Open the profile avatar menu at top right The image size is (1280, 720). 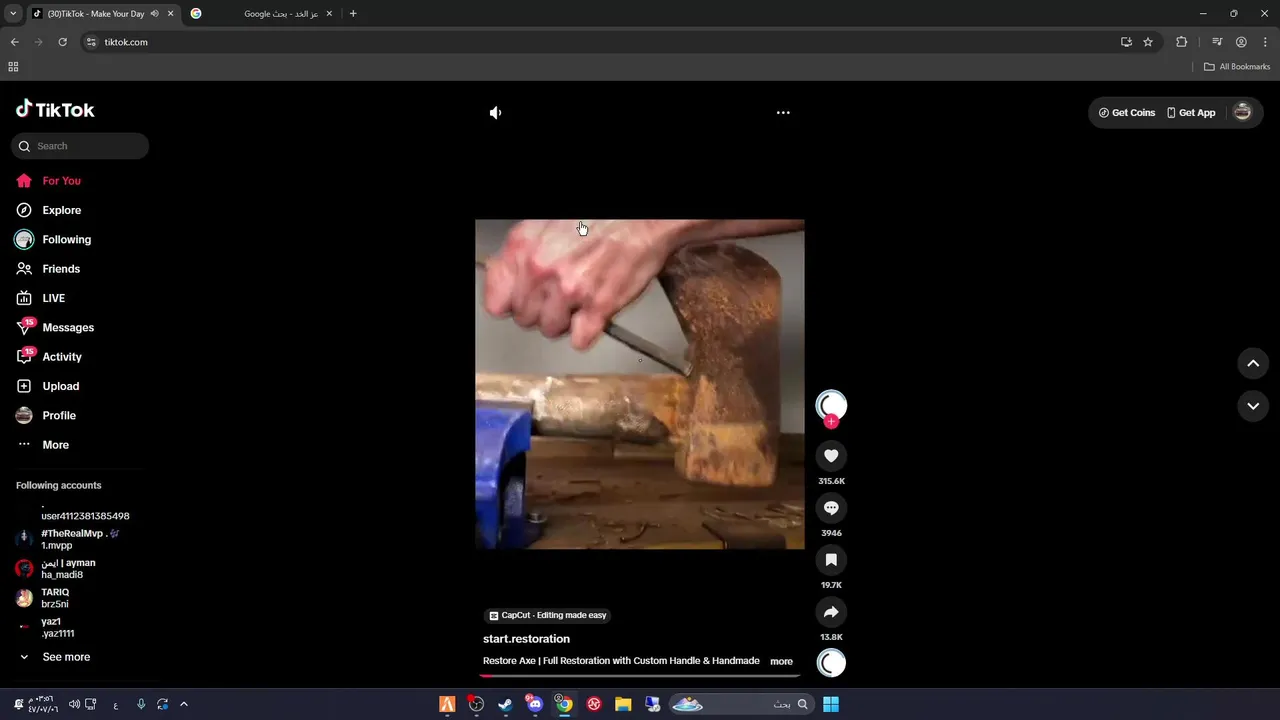tap(1243, 112)
